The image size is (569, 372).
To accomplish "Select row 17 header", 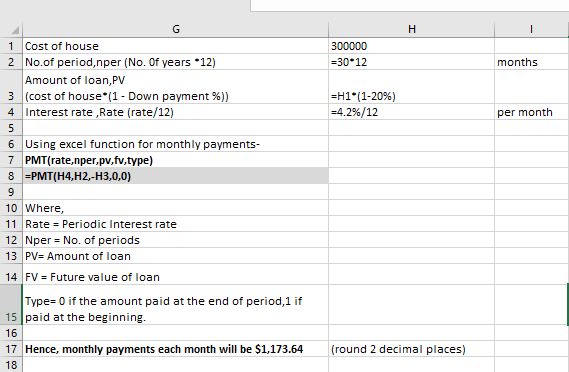I will (11, 349).
